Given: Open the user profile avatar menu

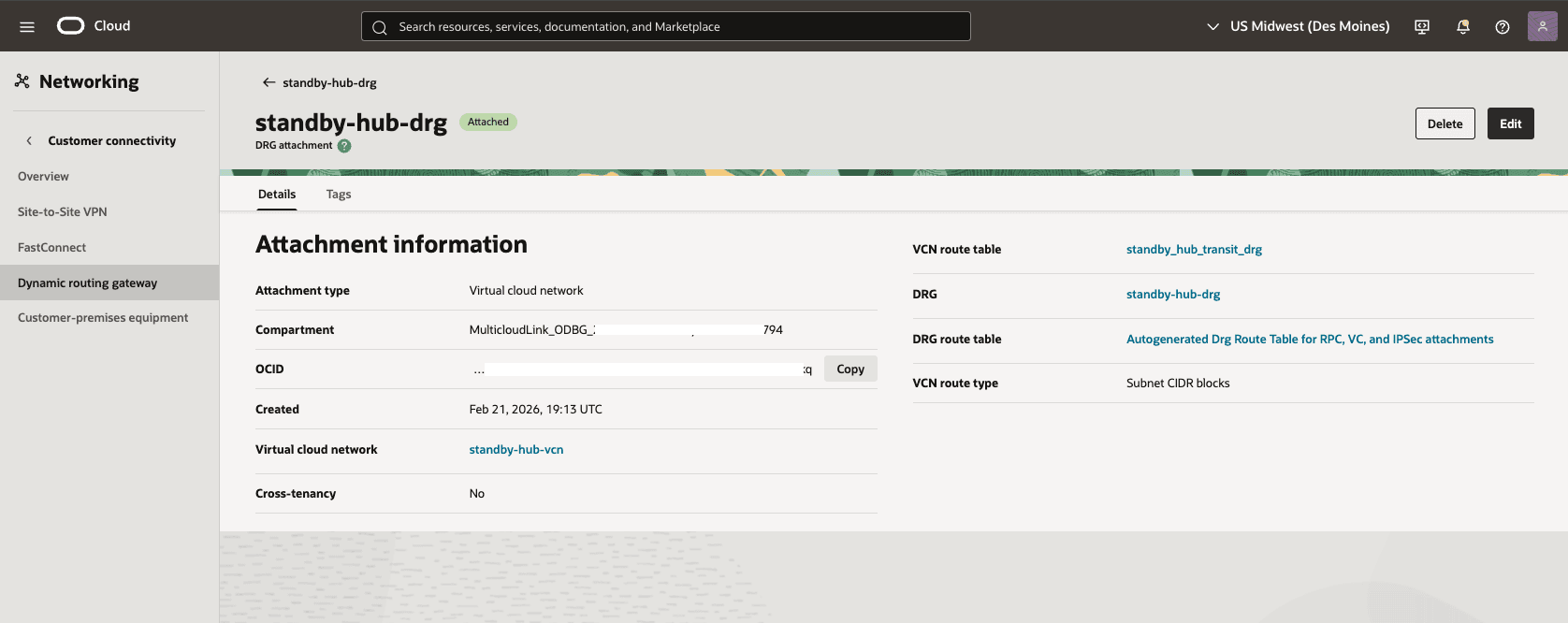Looking at the screenshot, I should pos(1543,26).
